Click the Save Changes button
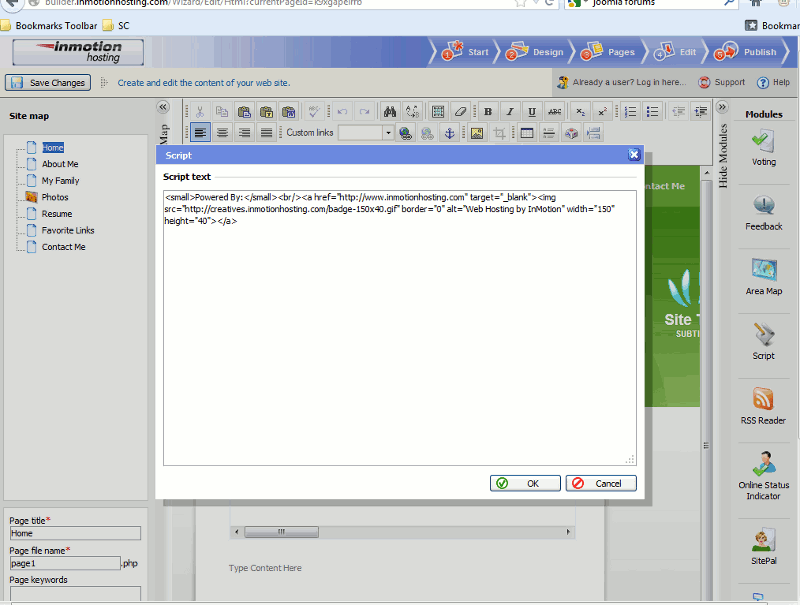The height and width of the screenshot is (605, 800). (48, 83)
